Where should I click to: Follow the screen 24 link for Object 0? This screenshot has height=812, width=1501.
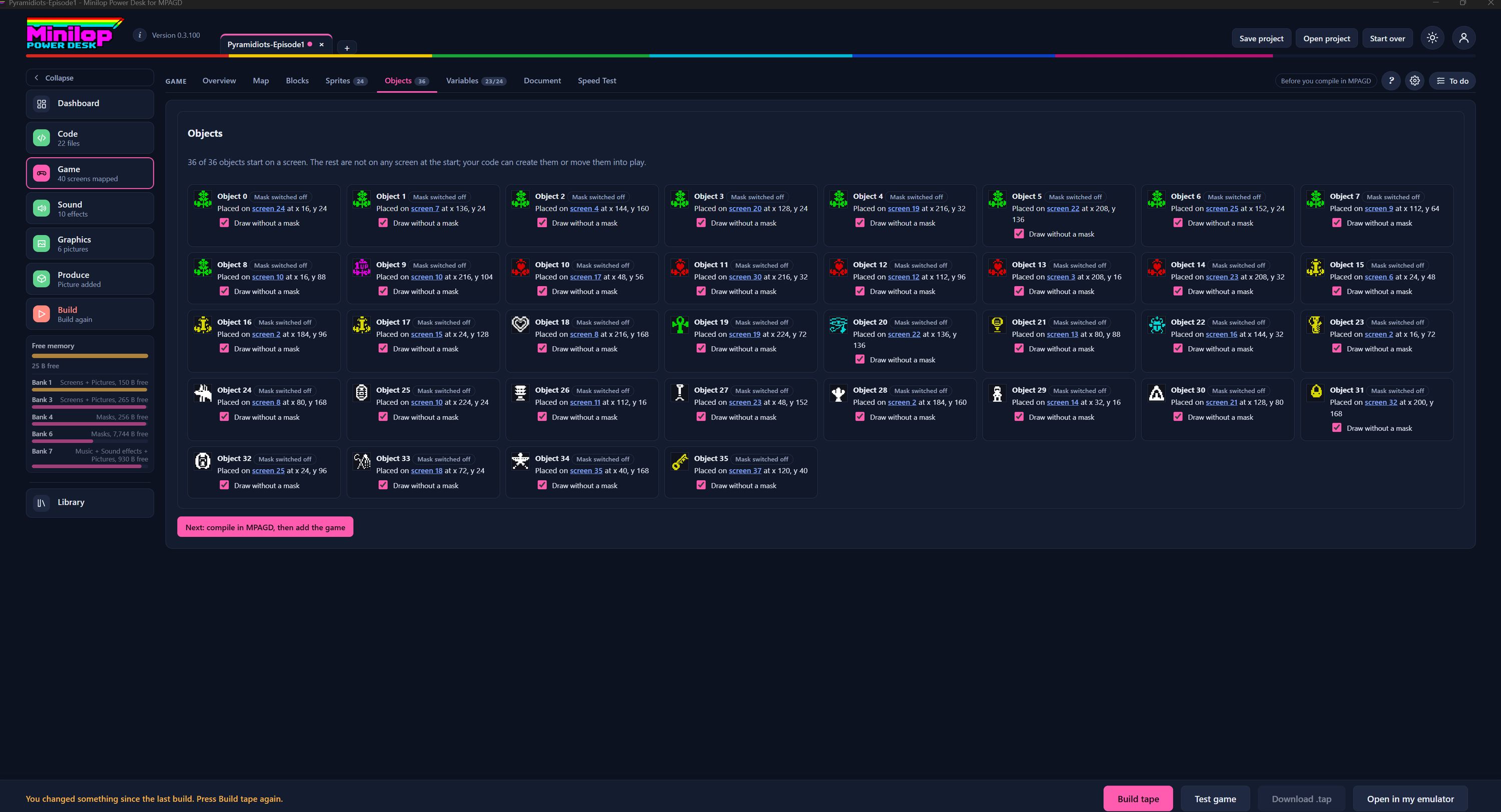[x=268, y=209]
